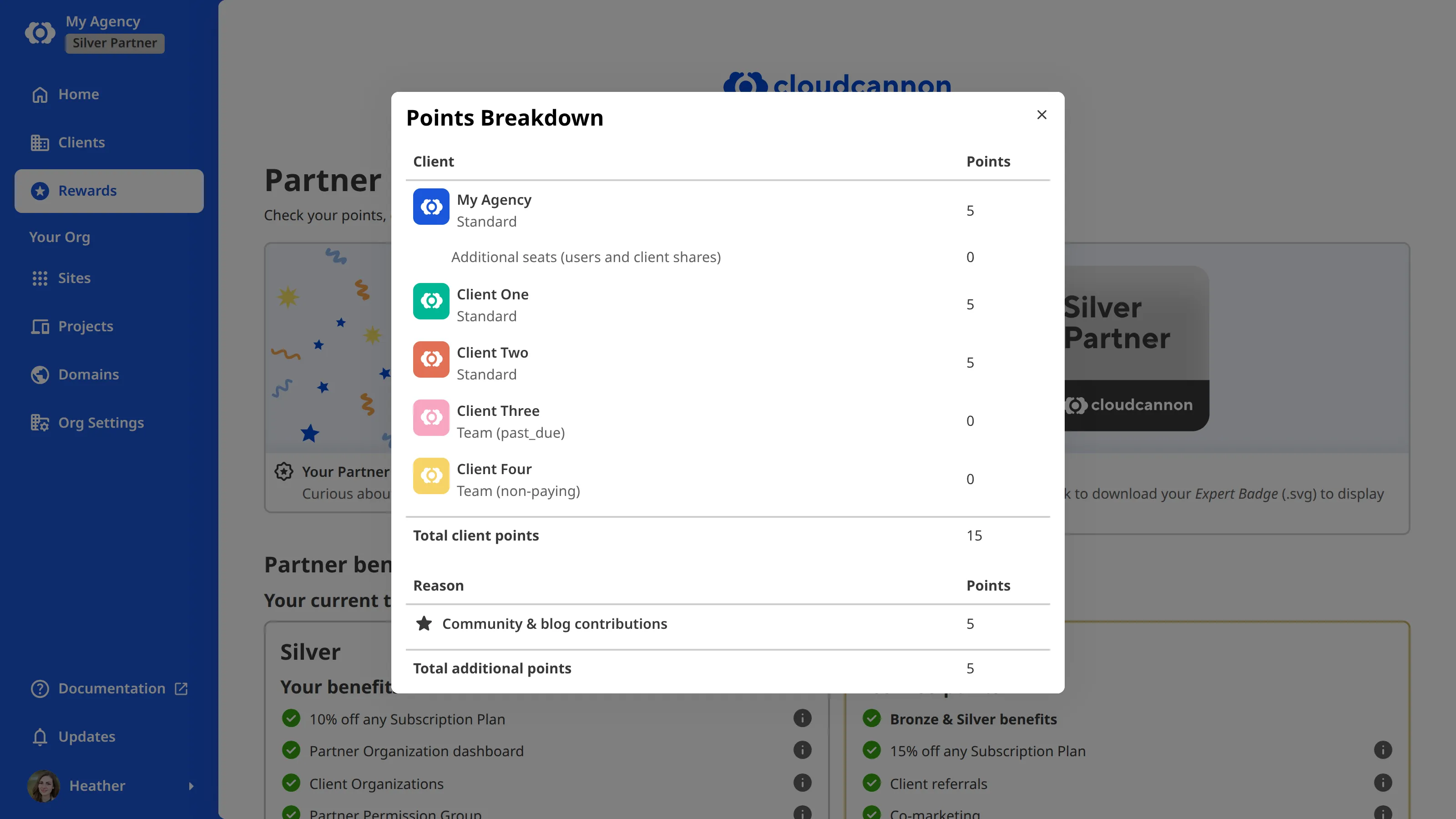
Task: Click the total client points value 15
Action: (974, 535)
